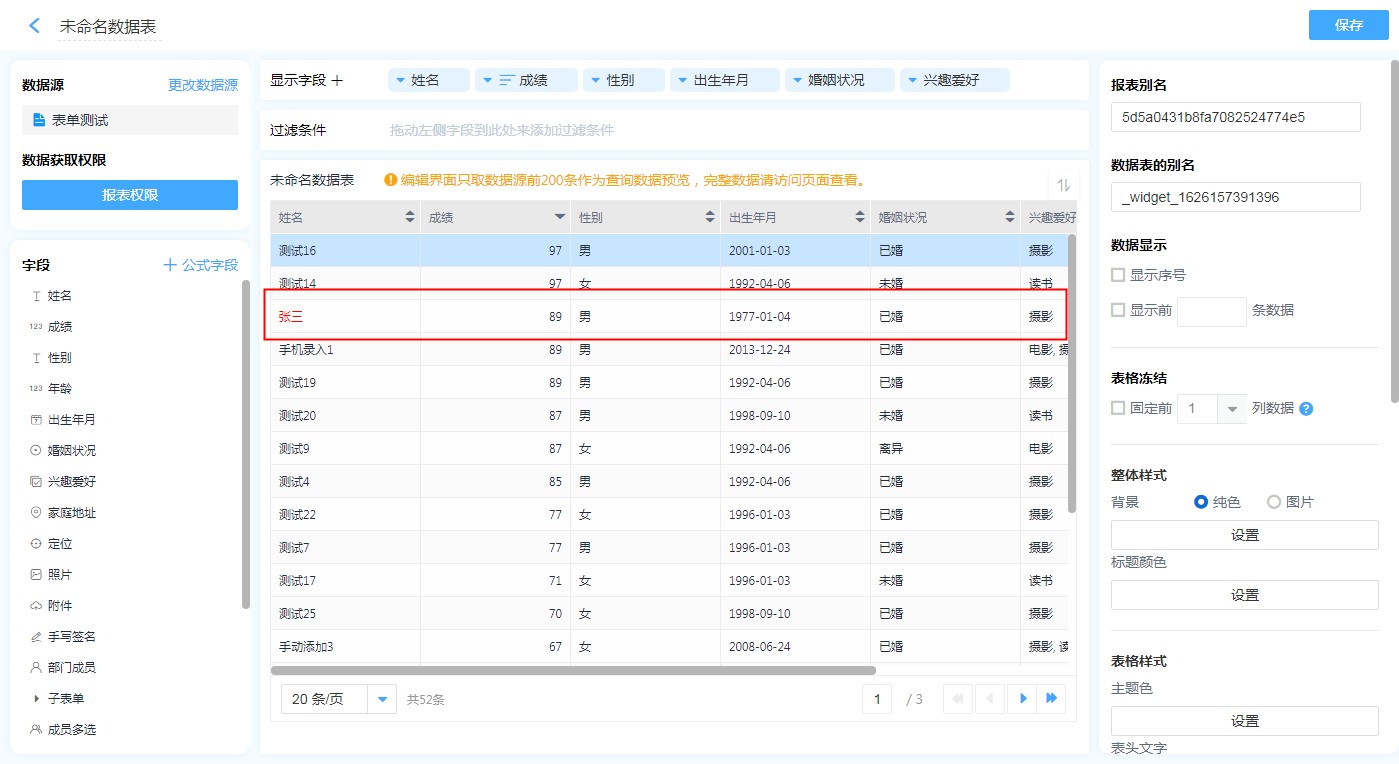The height and width of the screenshot is (764, 1399).
Task: Click the sort toggle icon above table
Action: 1063,185
